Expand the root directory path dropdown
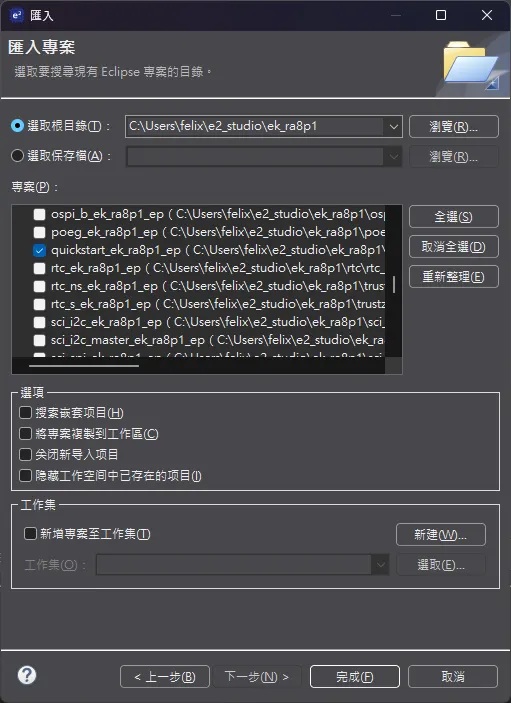The image size is (511, 703). pos(393,126)
